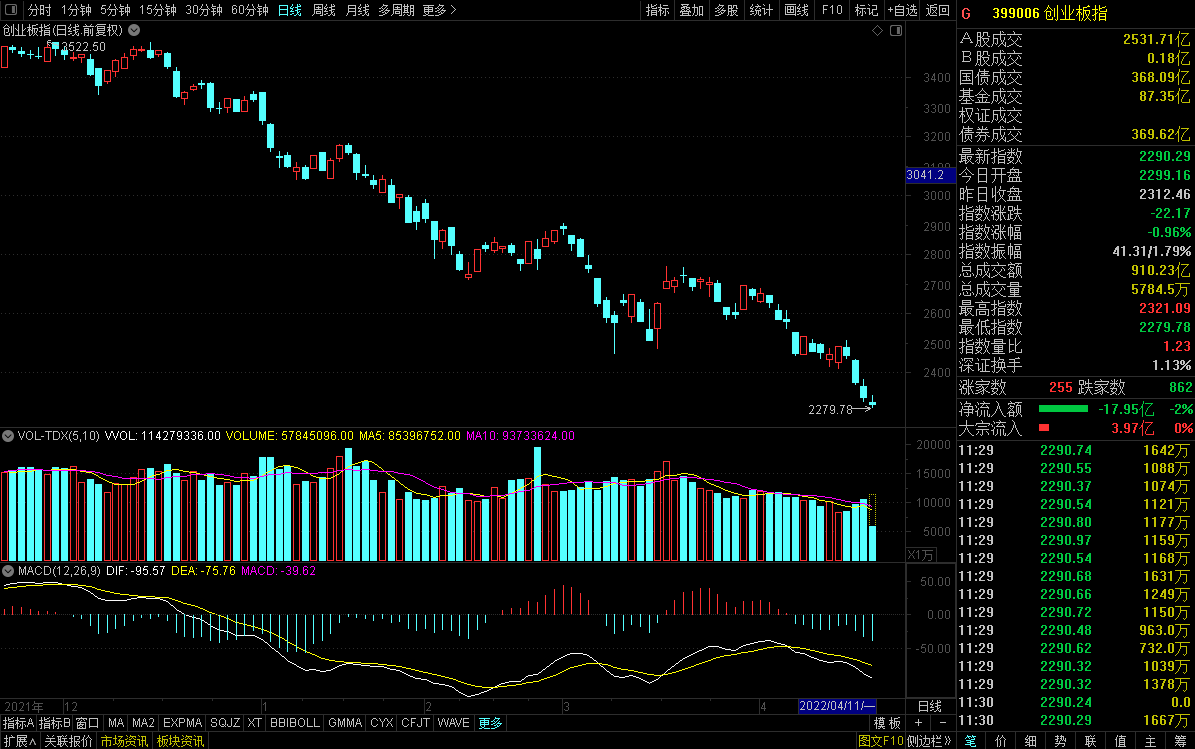Click the X1万 volume unit toggle
This screenshot has width=1195, height=749.
point(921,555)
